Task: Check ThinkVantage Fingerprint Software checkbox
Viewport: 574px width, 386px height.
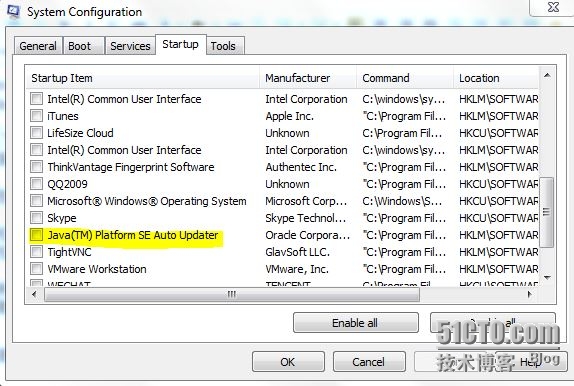Action: (x=36, y=167)
